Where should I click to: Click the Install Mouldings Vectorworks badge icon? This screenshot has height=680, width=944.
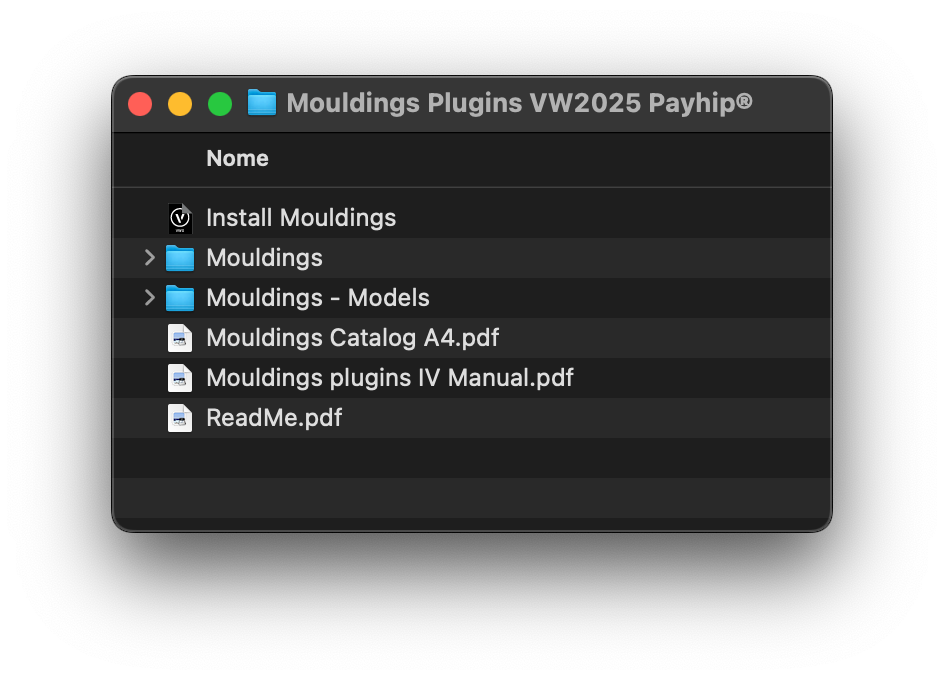(x=180, y=217)
